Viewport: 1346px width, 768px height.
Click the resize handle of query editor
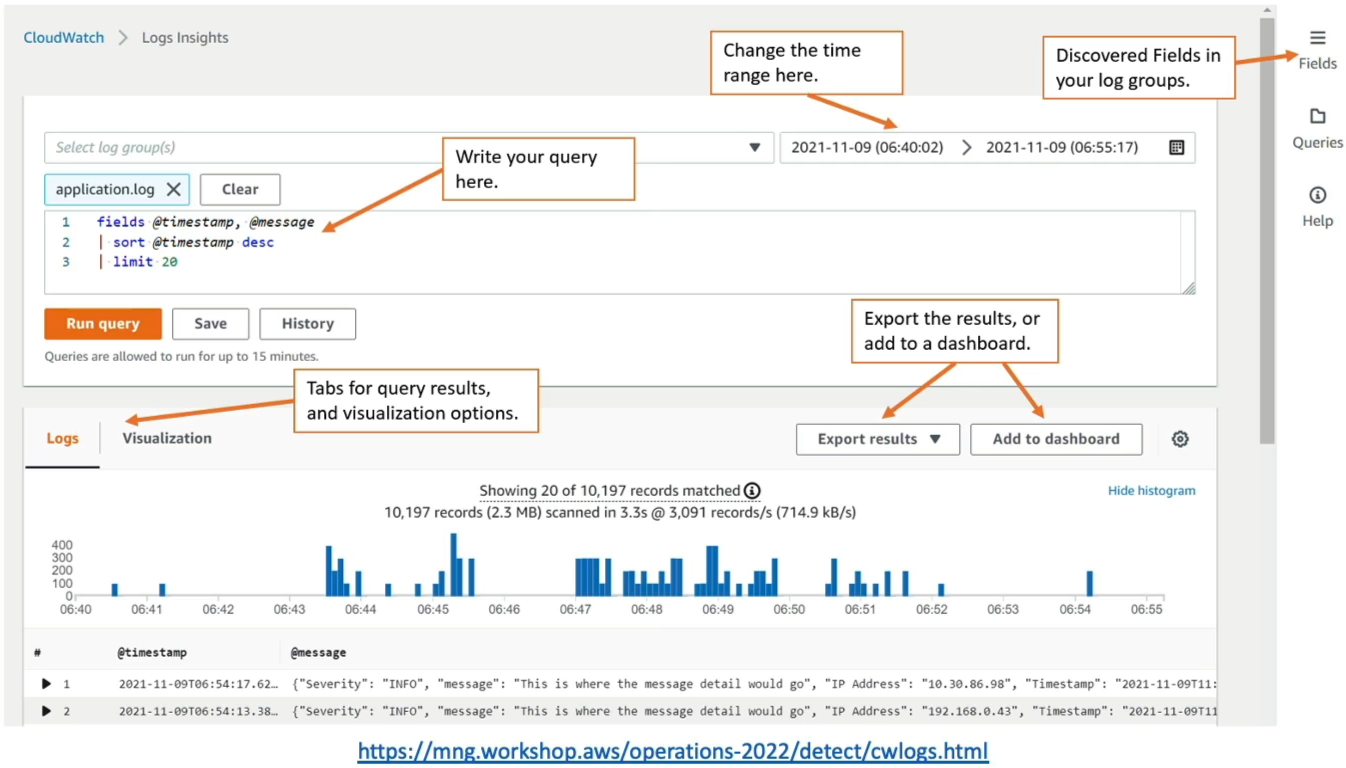(1188, 288)
